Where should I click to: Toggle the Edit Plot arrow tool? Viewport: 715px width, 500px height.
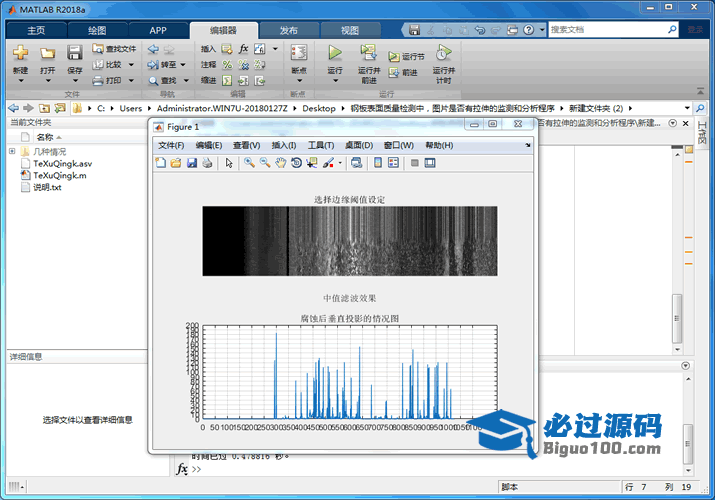[x=229, y=163]
